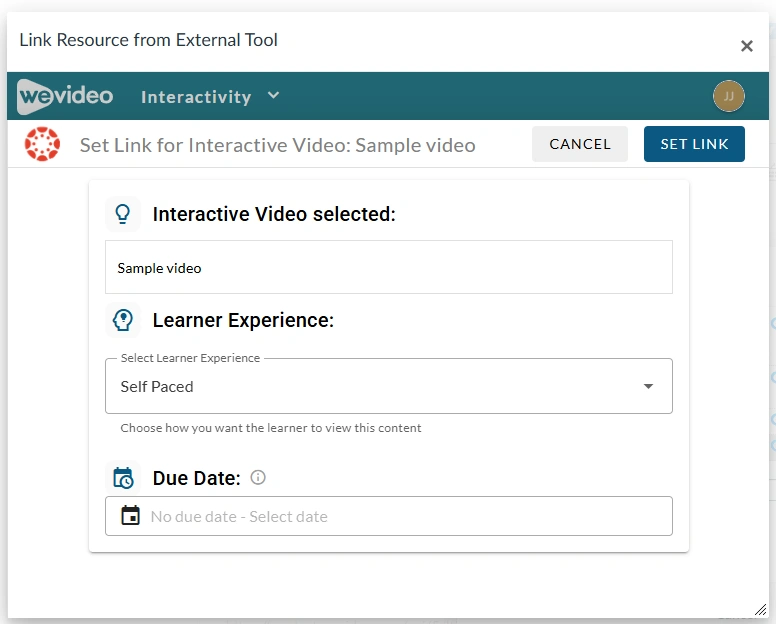Click the 'Link Resource from External Tool' title

[148, 40]
